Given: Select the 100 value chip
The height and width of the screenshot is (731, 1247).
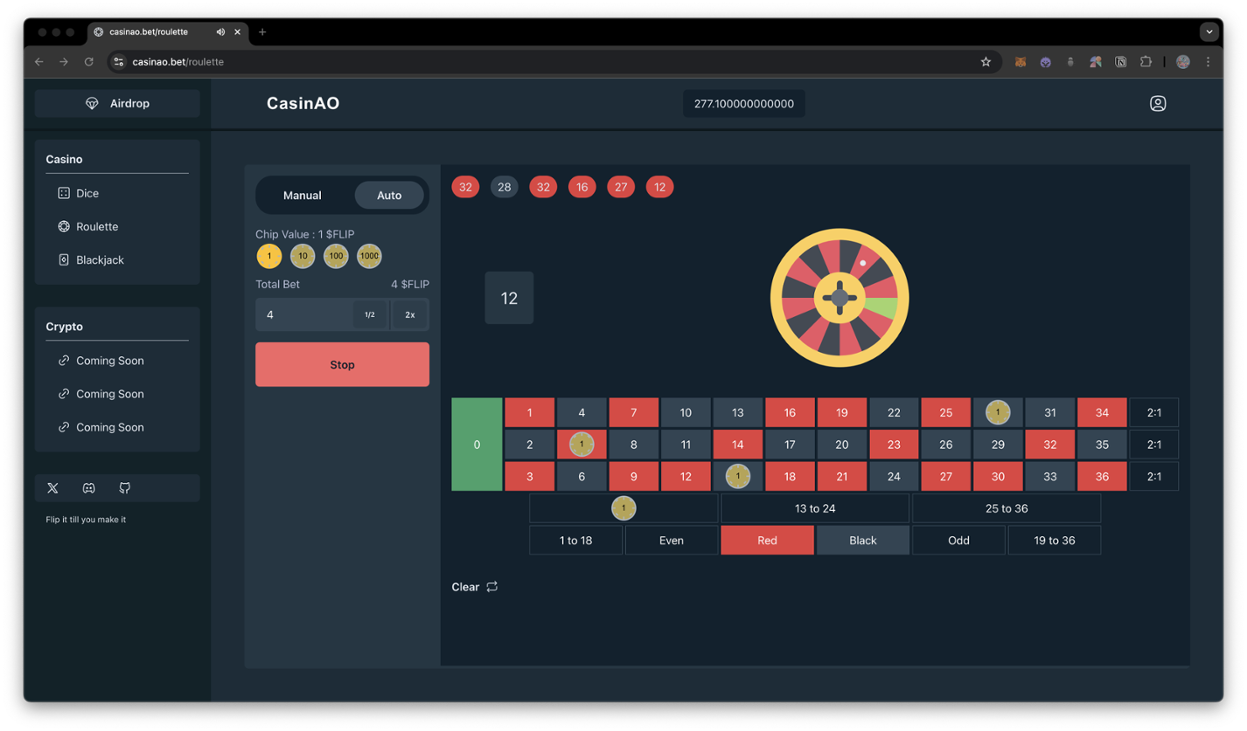Looking at the screenshot, I should pyautogui.click(x=336, y=256).
